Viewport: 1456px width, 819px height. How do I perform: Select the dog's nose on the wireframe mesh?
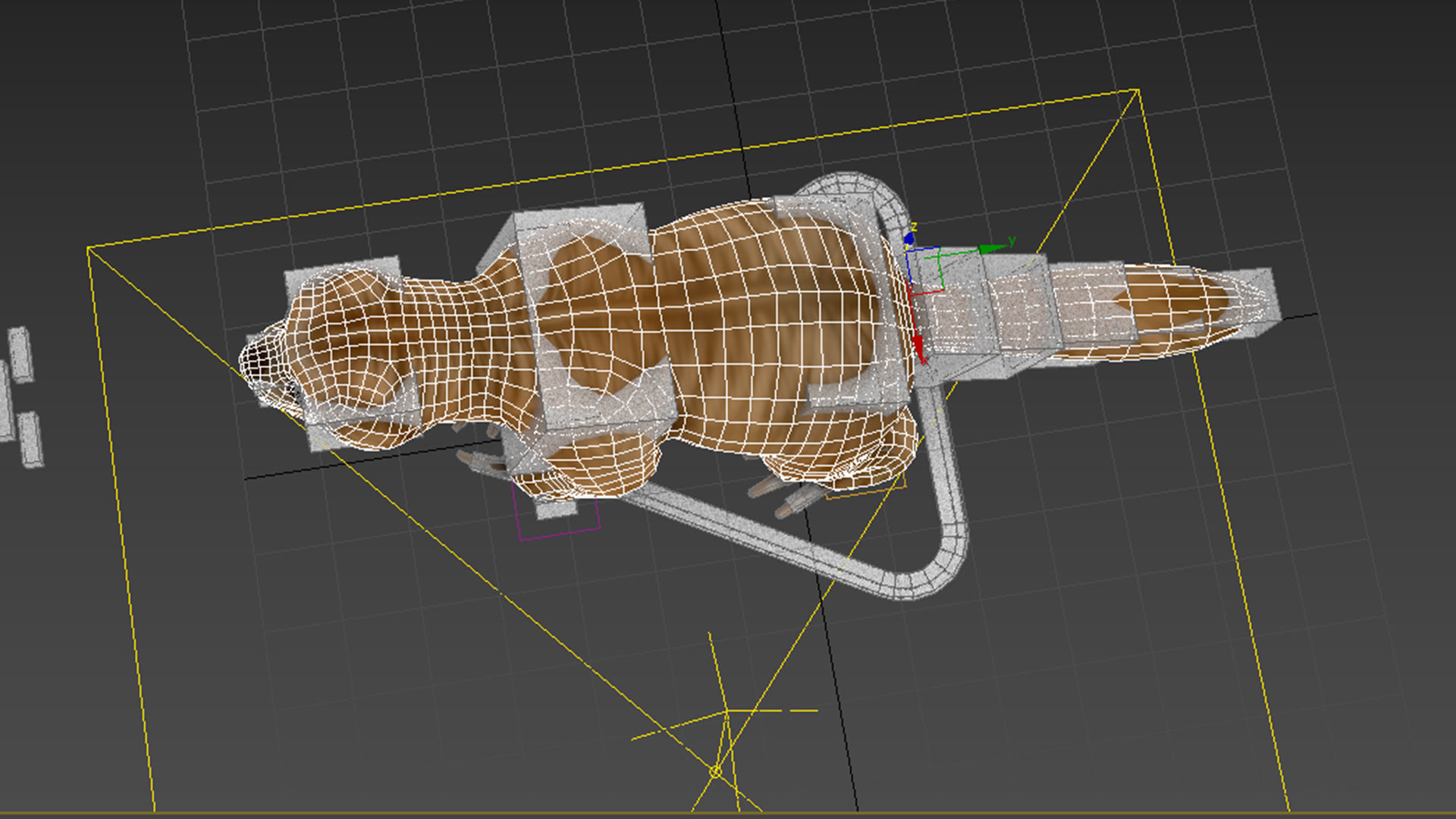[259, 364]
